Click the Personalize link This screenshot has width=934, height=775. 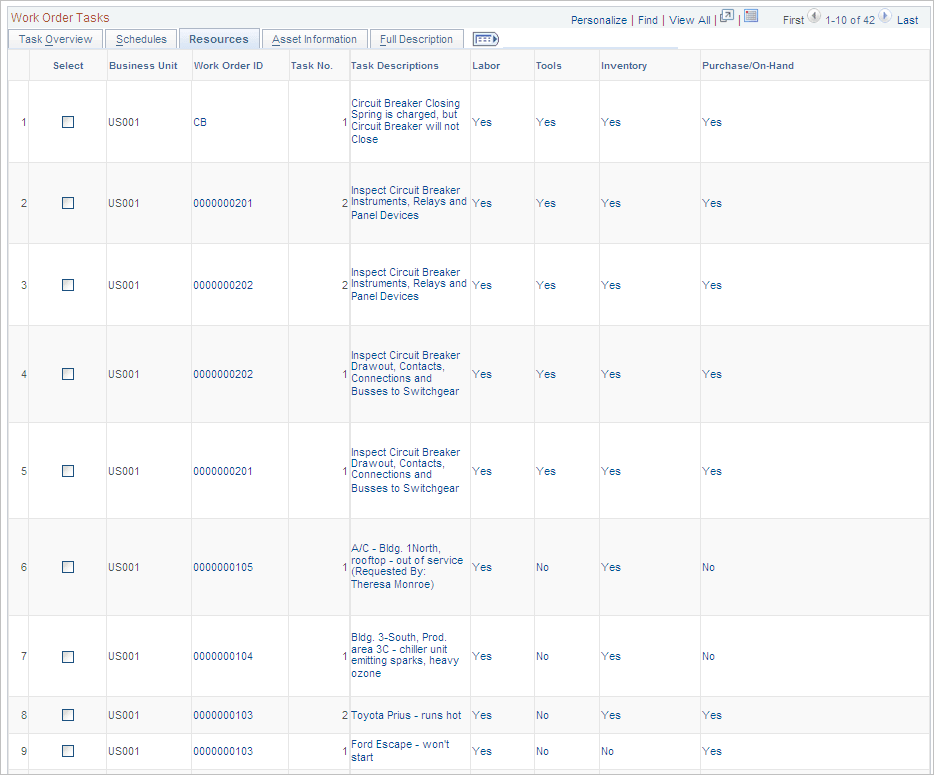click(x=598, y=19)
